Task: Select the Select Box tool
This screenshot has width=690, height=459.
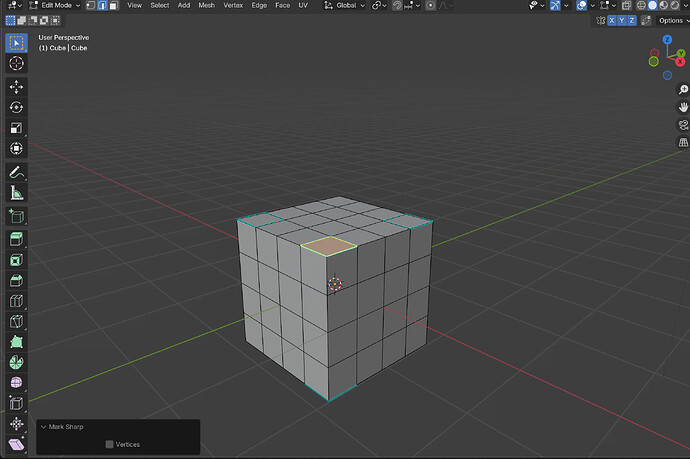Action: coord(16,43)
